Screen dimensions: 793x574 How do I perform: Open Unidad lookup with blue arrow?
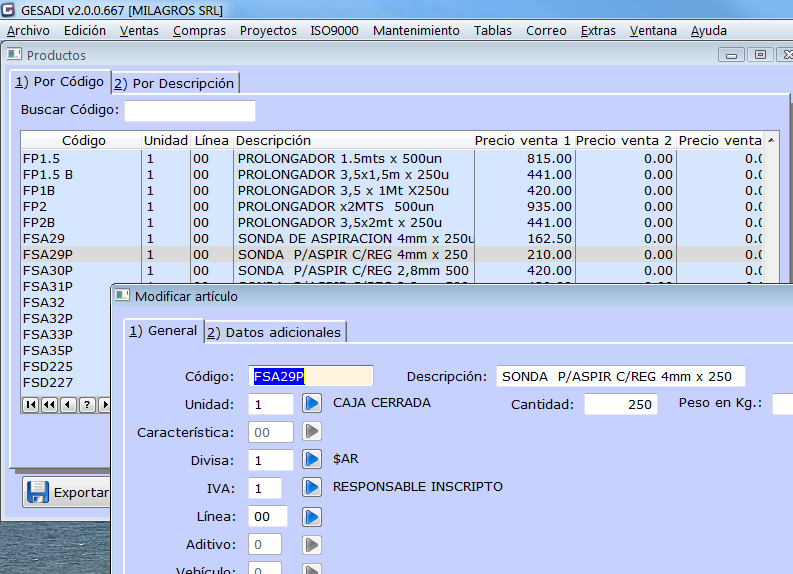312,403
